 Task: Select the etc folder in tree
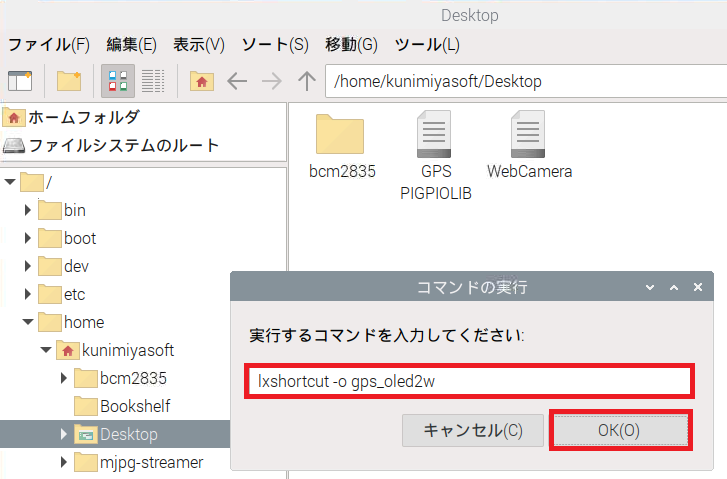point(62,294)
